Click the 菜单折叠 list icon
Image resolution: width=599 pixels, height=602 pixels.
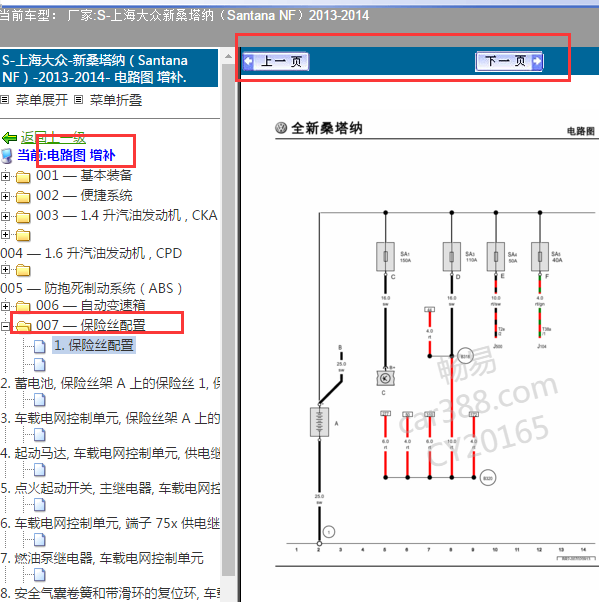pyautogui.click(x=78, y=100)
